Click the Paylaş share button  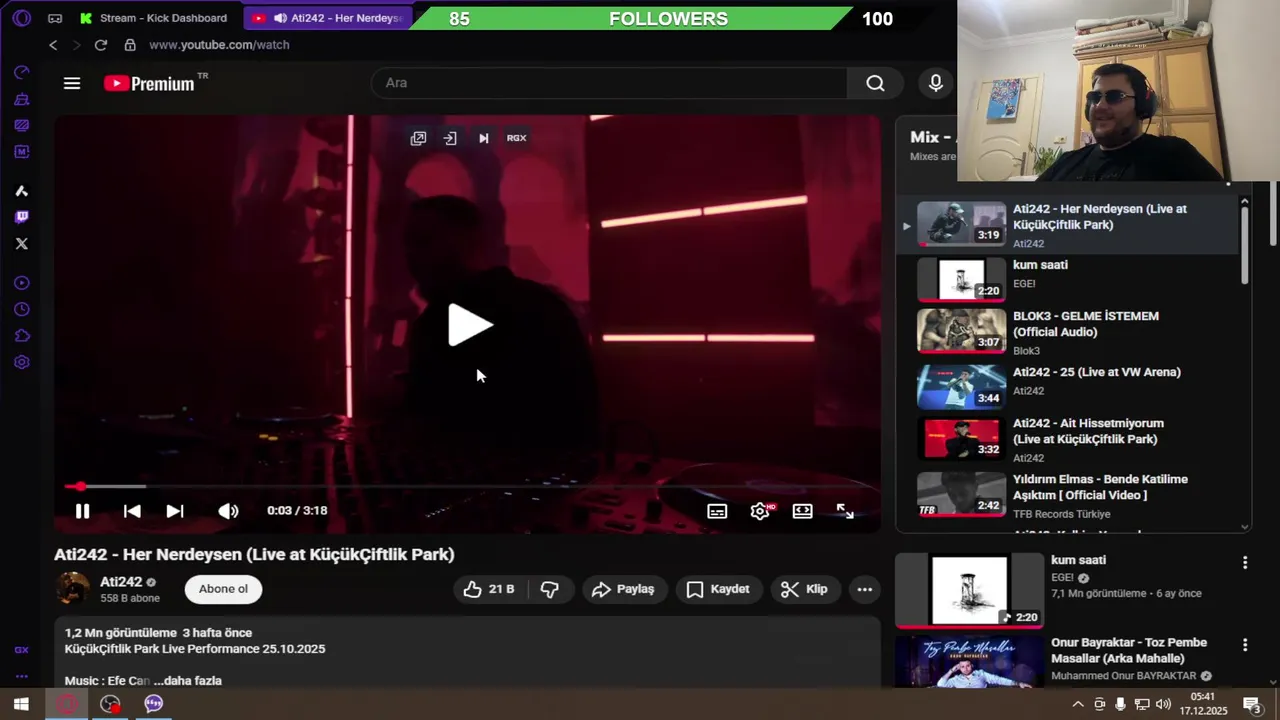[x=623, y=589]
